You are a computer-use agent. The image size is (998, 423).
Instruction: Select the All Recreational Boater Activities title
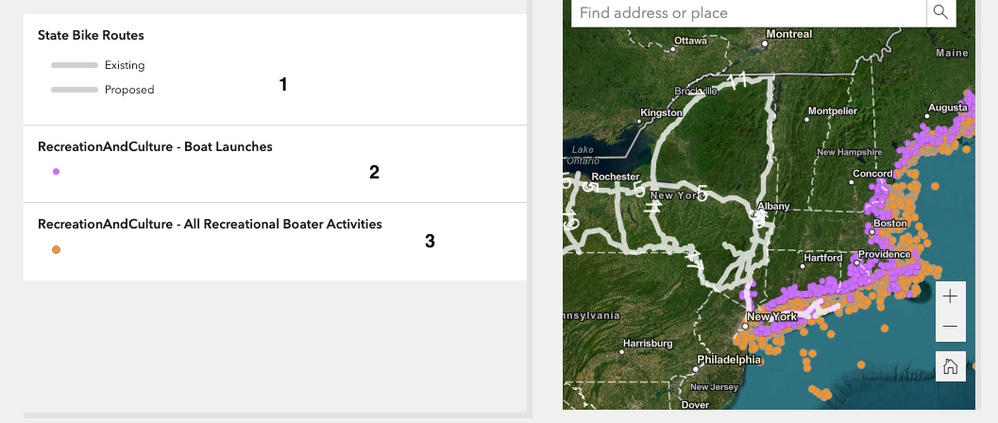[x=209, y=224]
